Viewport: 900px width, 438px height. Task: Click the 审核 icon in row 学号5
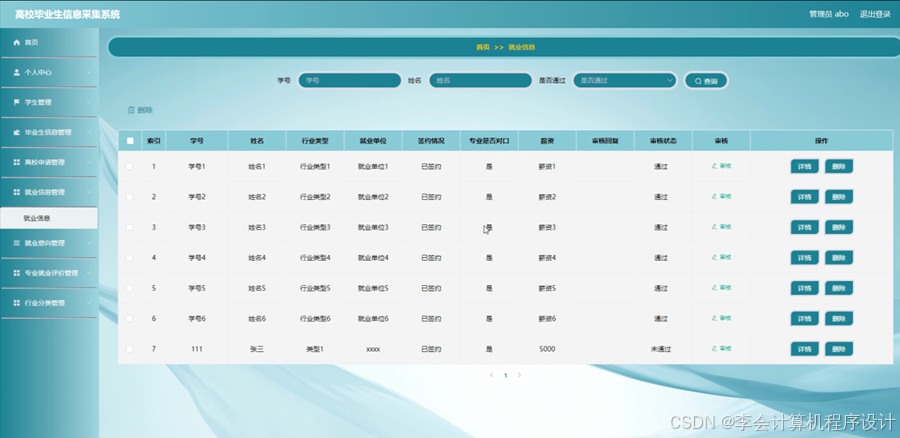click(715, 288)
